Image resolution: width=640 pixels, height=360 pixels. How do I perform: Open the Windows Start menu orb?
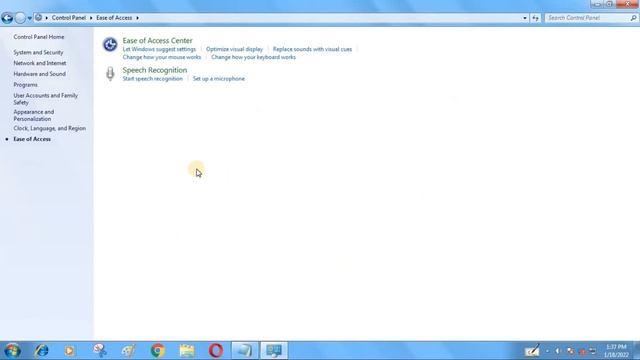pyautogui.click(x=12, y=351)
